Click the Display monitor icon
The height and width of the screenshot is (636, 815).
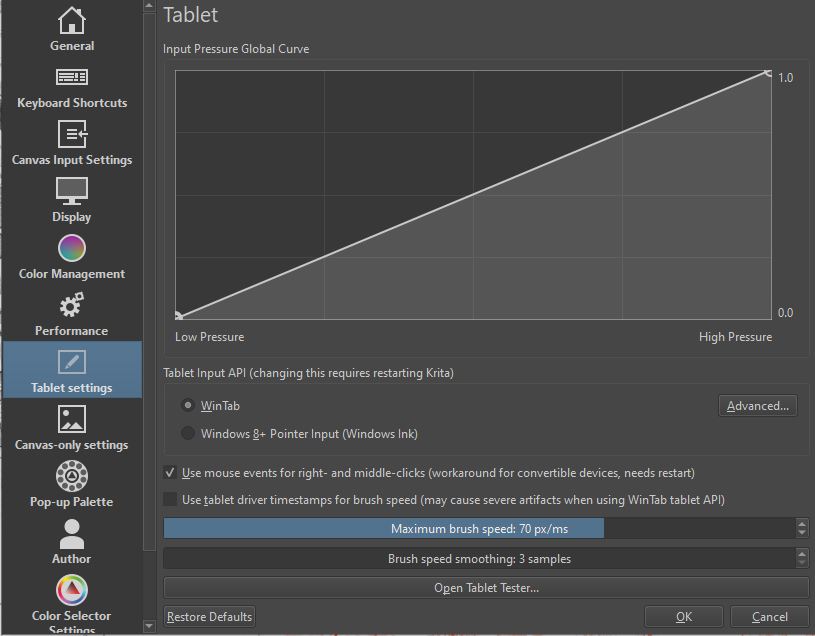(71, 190)
